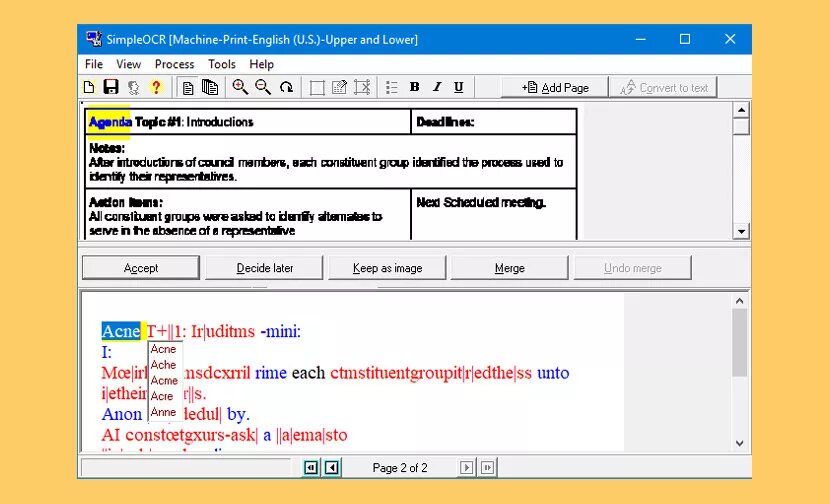Click the black word 'each' in text pane
Image resolution: width=830 pixels, height=504 pixels.
308,373
